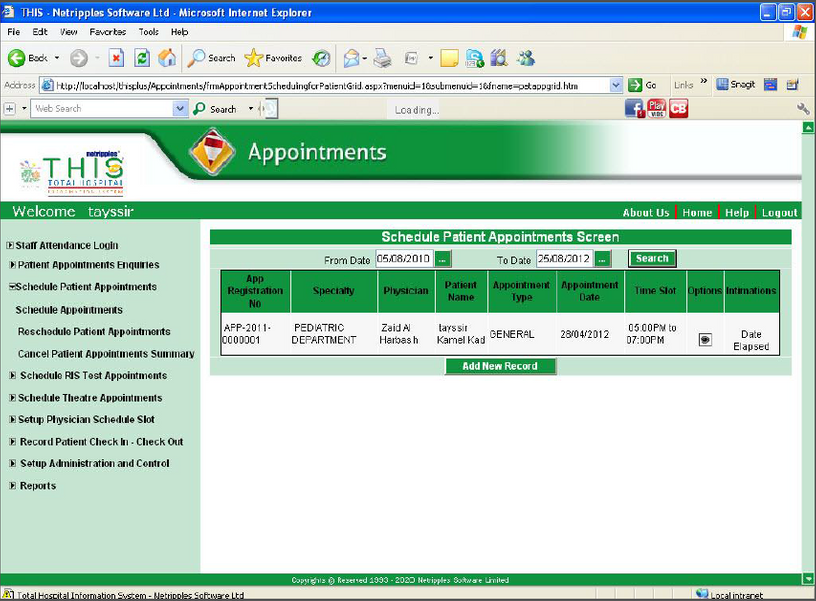Click the green Search button
Screen dimensions: 816x601
tap(652, 258)
